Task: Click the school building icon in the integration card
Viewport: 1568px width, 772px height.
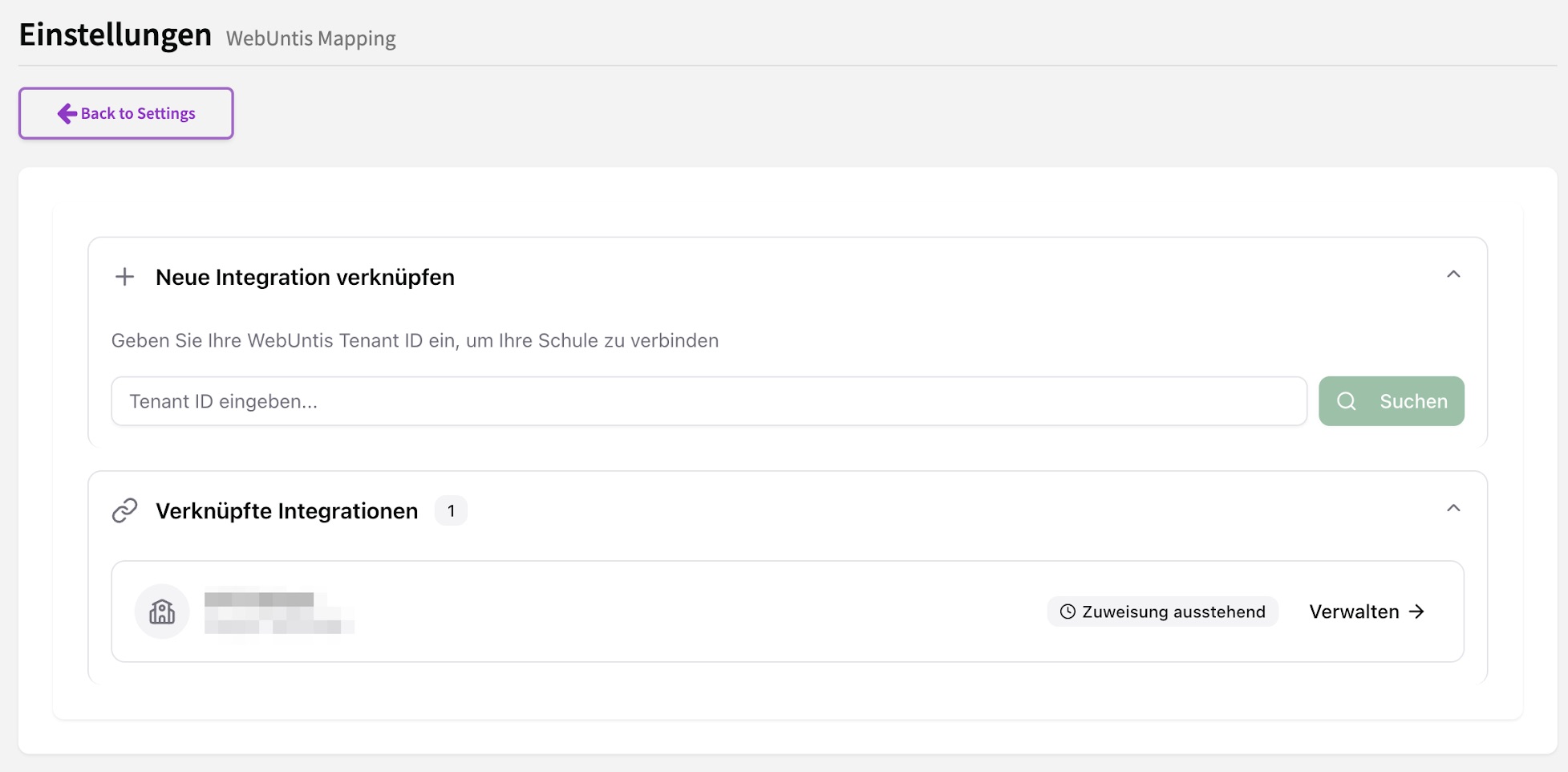Action: pyautogui.click(x=162, y=612)
